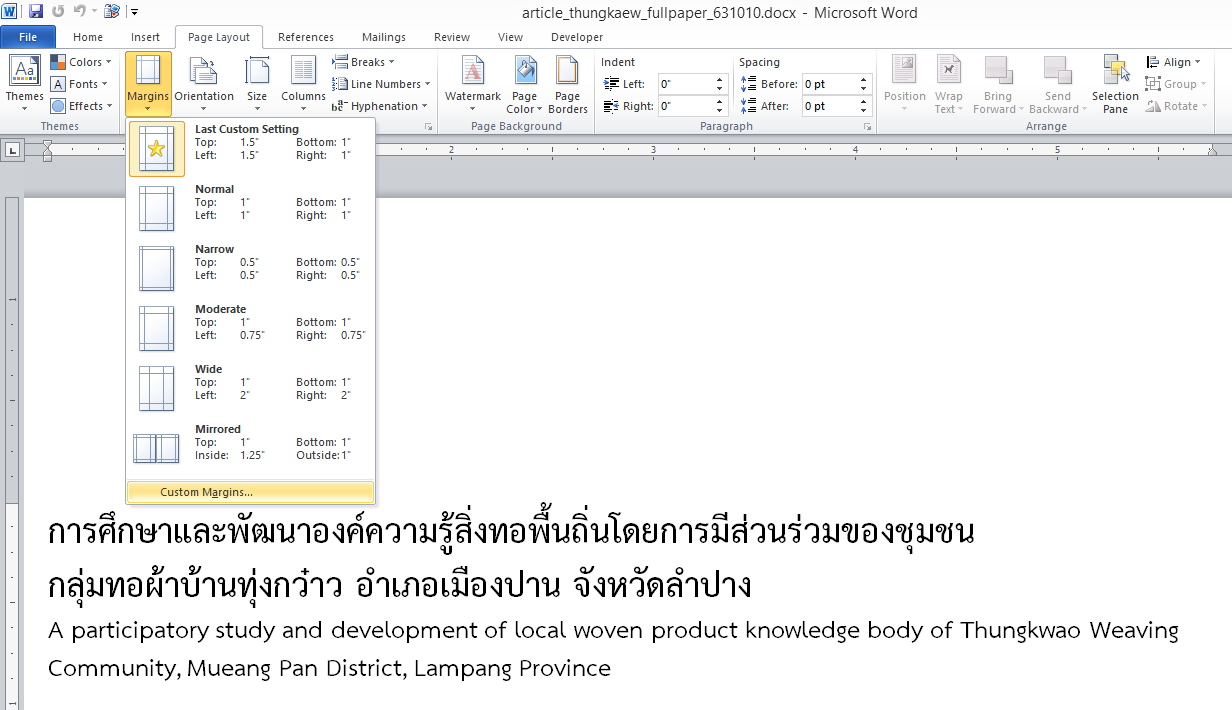Screen dimensions: 1232x710
Task: Click the Save icon in the quick access toolbar
Action: [36, 12]
